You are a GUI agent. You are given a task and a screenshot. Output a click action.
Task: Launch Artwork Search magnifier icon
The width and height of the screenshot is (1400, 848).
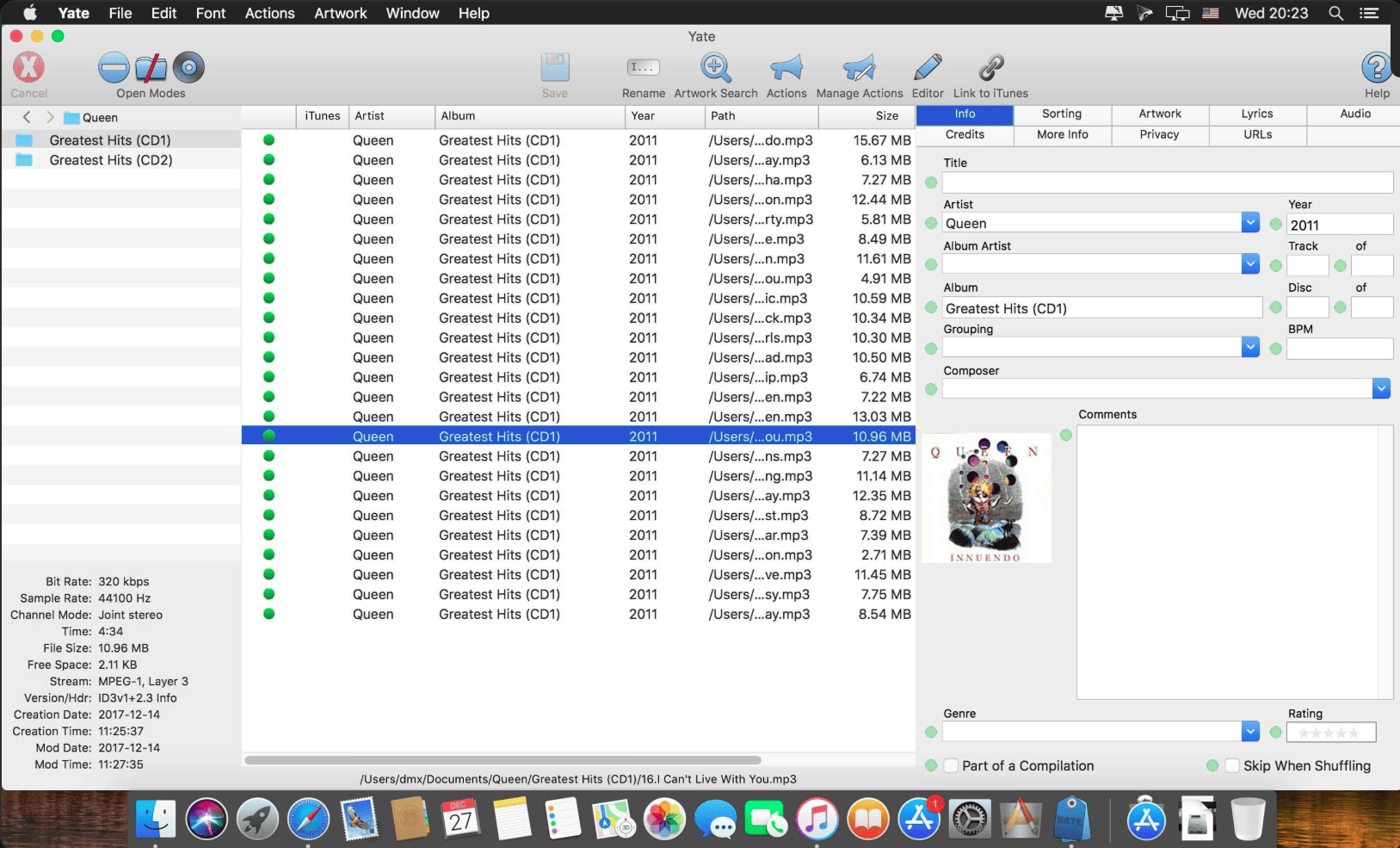click(716, 67)
